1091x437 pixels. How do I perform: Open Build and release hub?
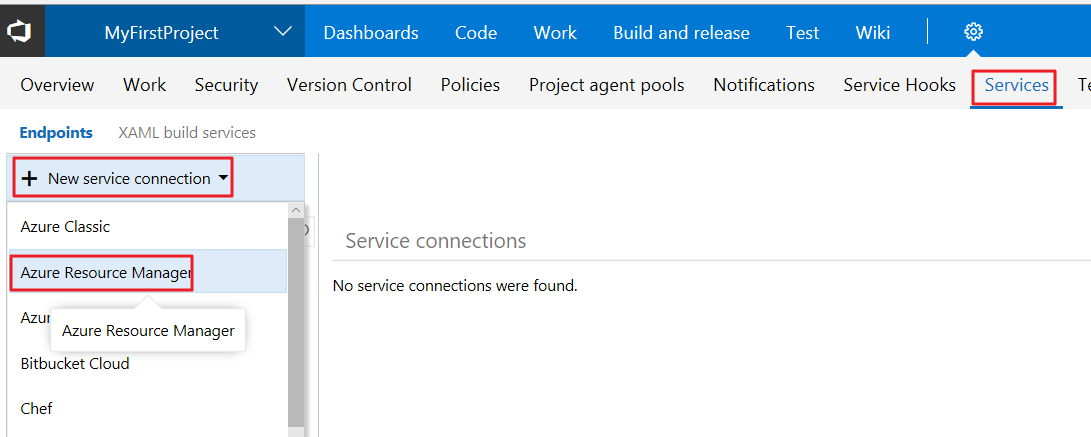681,32
